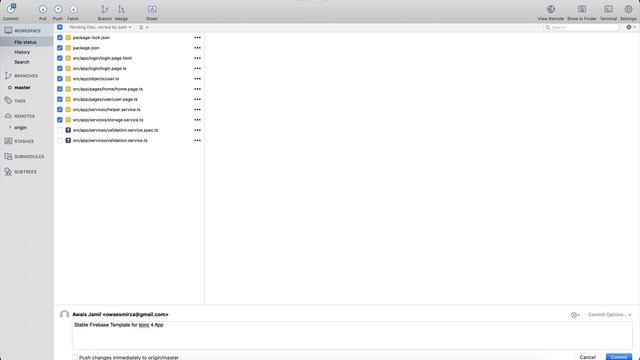Click the REMOTES sidebar header

click(x=20, y=116)
